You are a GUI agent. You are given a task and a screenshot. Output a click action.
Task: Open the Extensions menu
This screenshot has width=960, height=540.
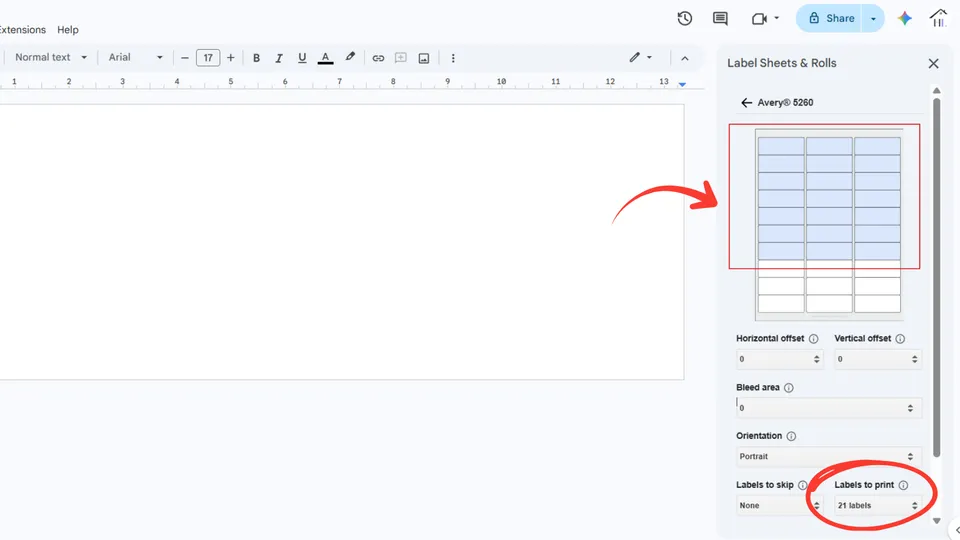23,29
